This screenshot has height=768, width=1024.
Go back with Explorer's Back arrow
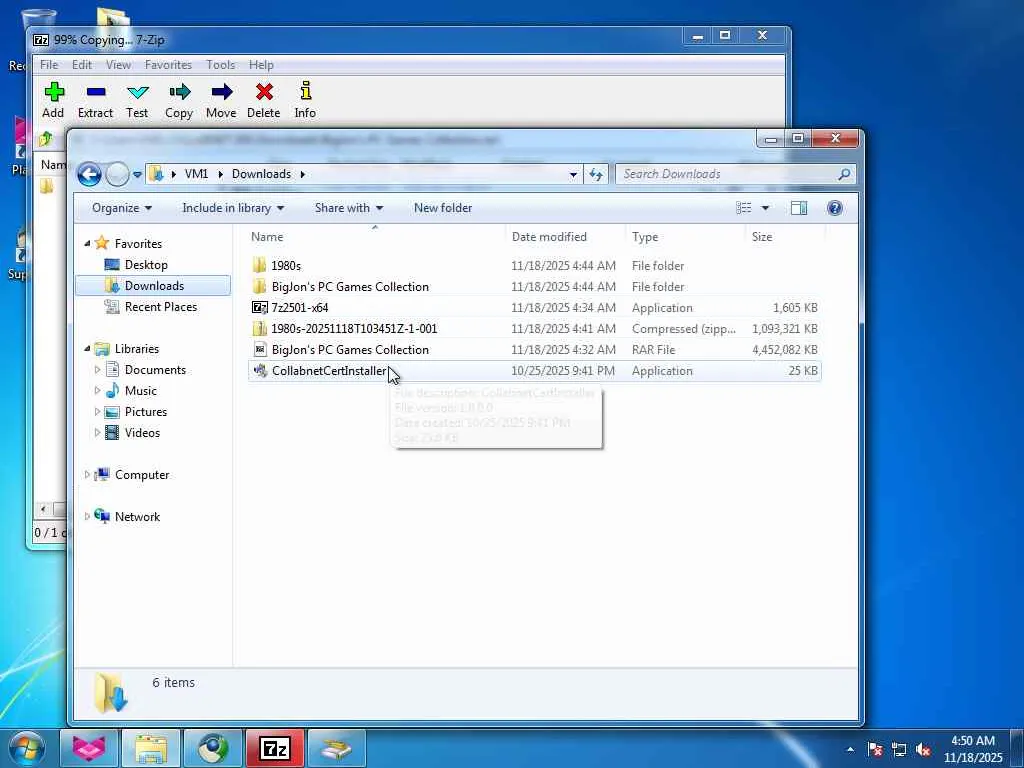(x=89, y=174)
